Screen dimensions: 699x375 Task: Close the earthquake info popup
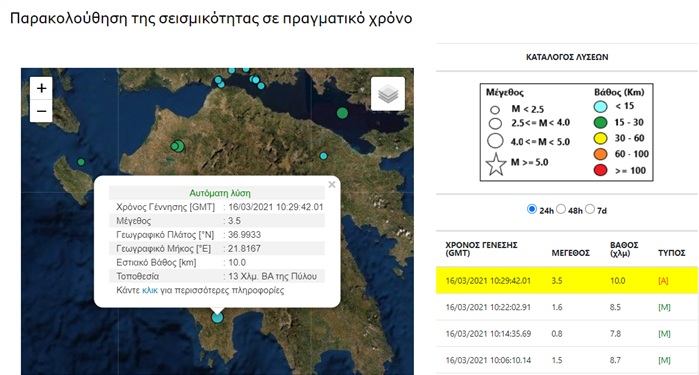click(332, 185)
